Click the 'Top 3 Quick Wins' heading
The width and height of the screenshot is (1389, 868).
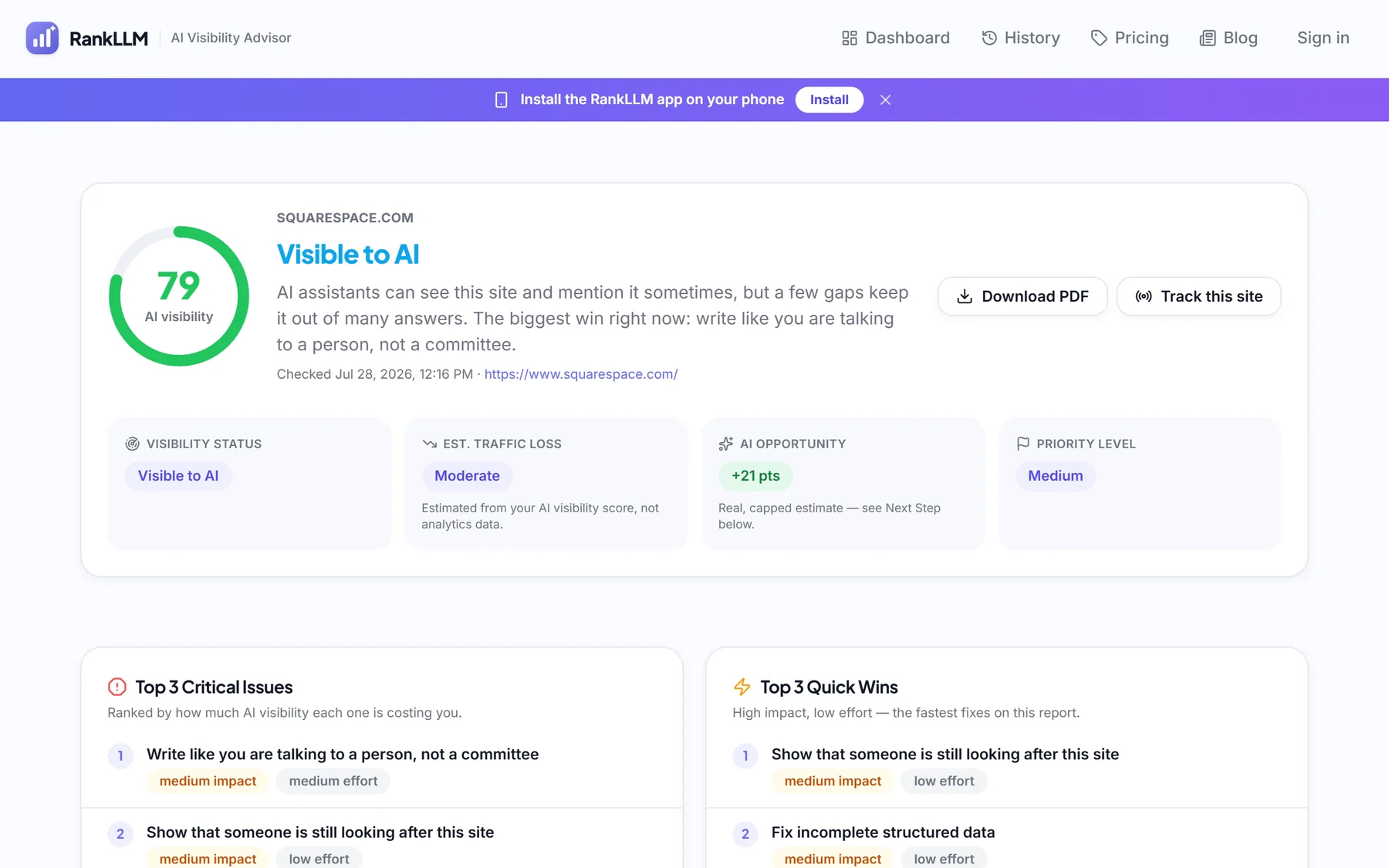[829, 687]
